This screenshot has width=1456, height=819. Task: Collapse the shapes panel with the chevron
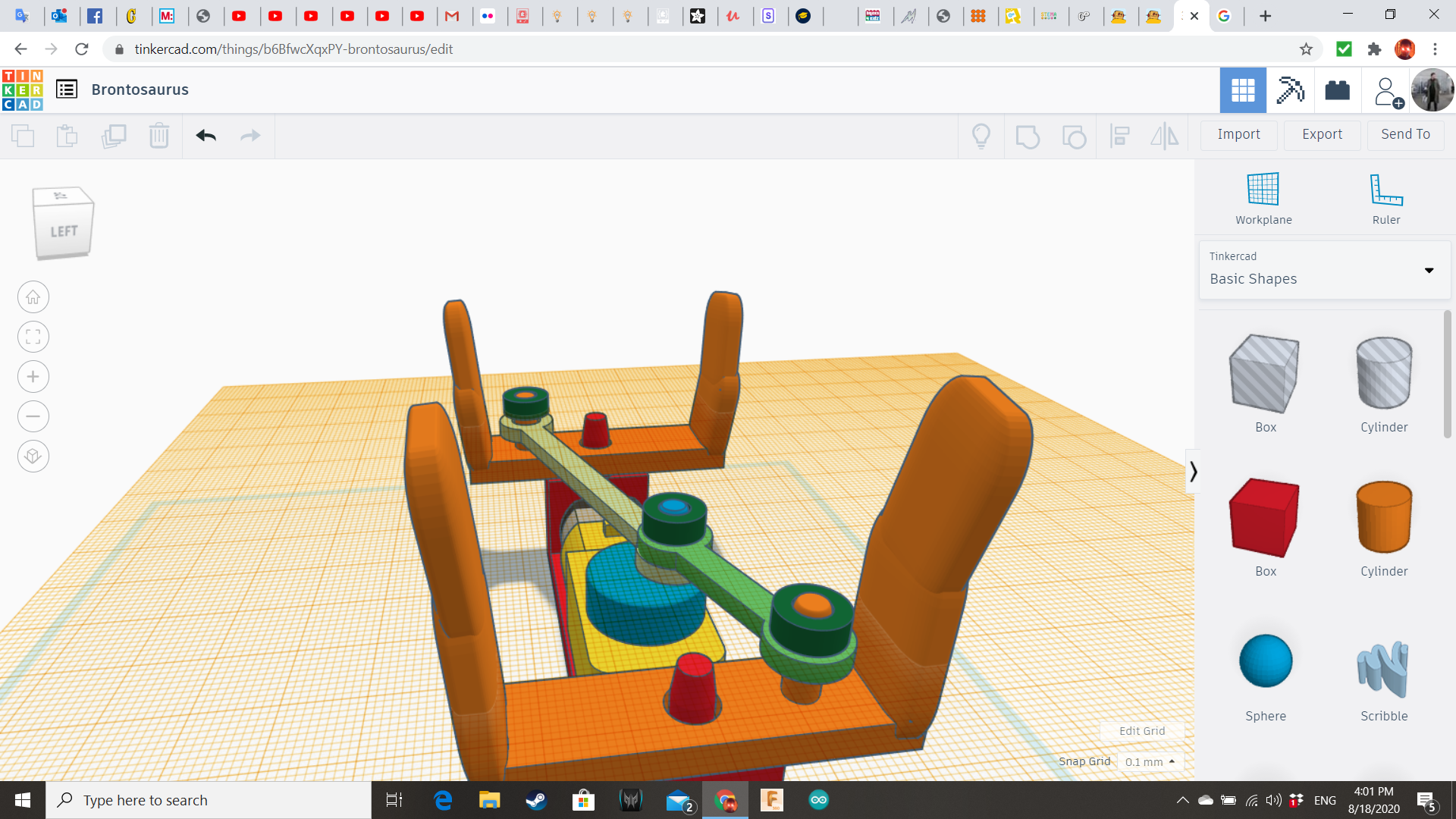click(1193, 472)
